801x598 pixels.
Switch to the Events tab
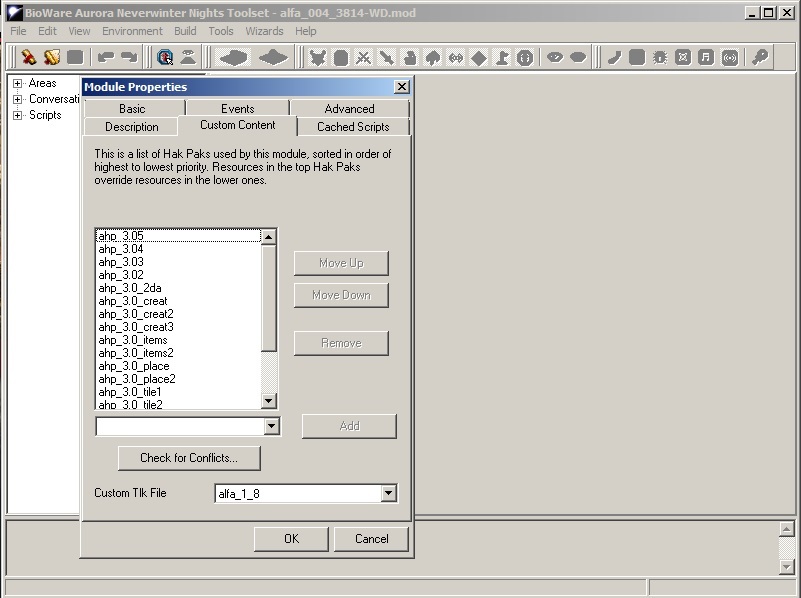click(x=237, y=108)
